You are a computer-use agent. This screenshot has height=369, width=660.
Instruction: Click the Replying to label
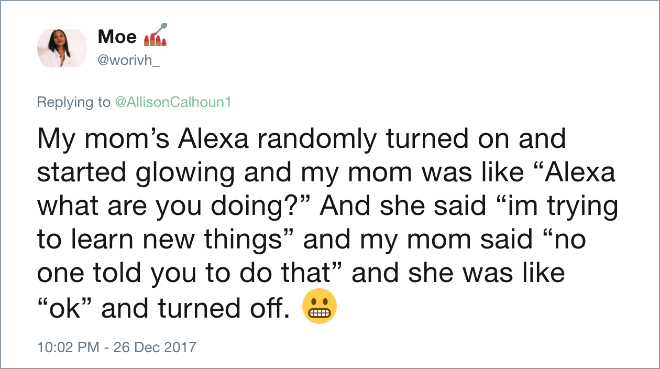74,102
